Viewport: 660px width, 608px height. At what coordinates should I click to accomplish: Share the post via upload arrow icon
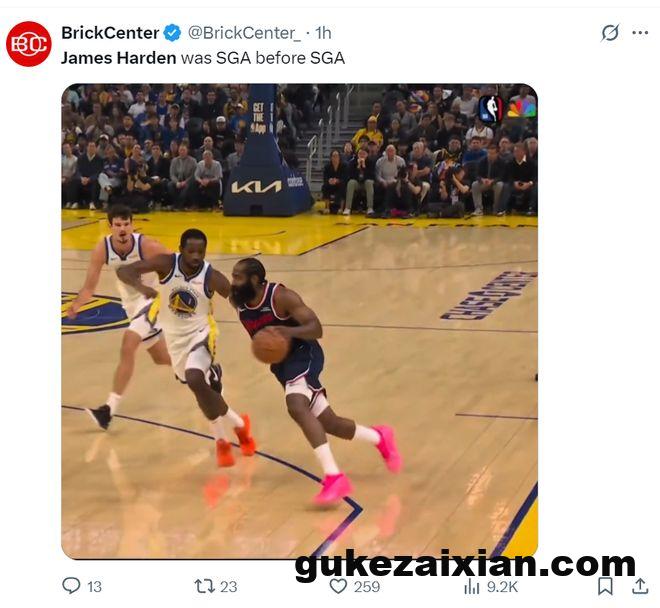[640, 586]
